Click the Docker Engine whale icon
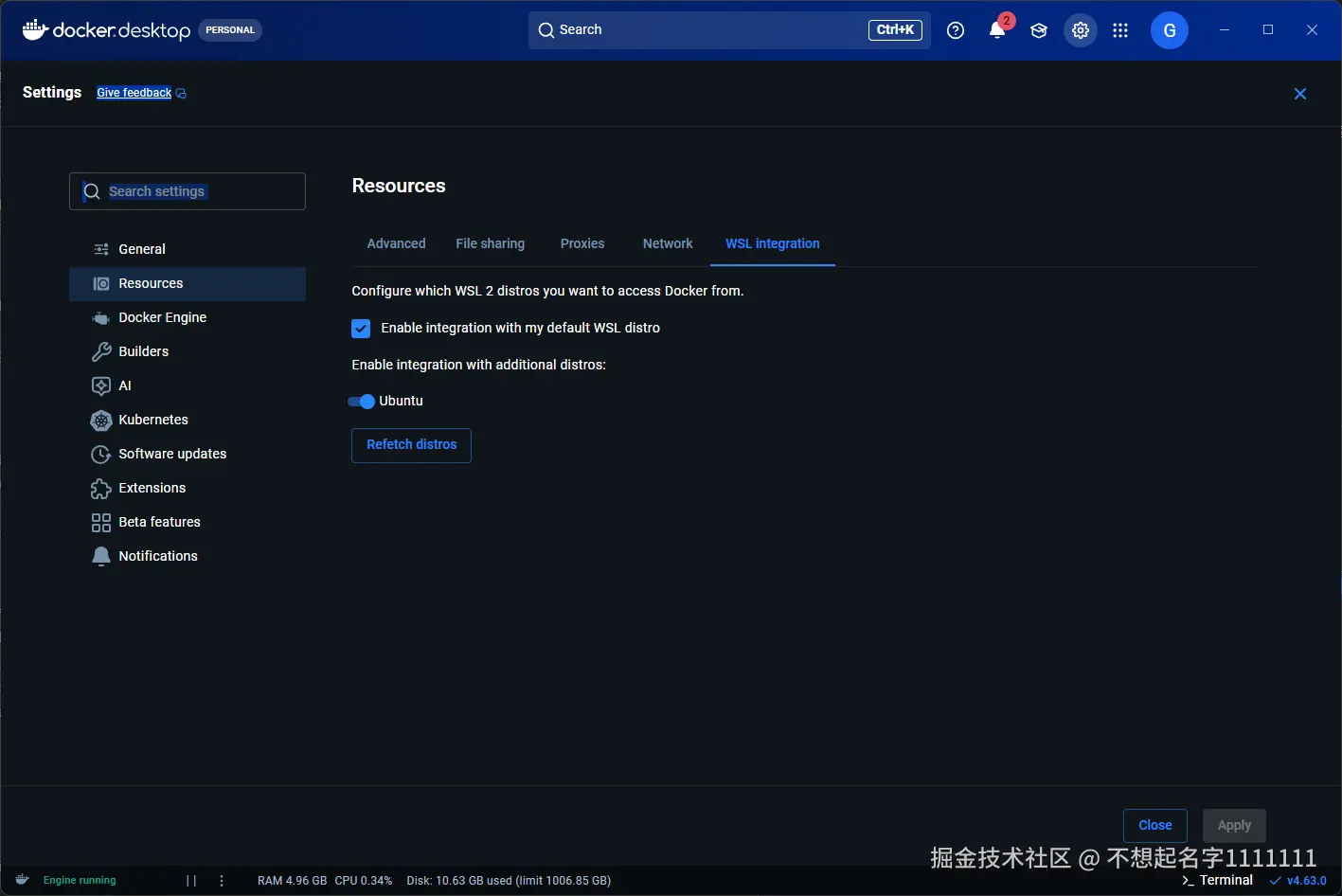Image resolution: width=1342 pixels, height=896 pixels. coord(101,318)
